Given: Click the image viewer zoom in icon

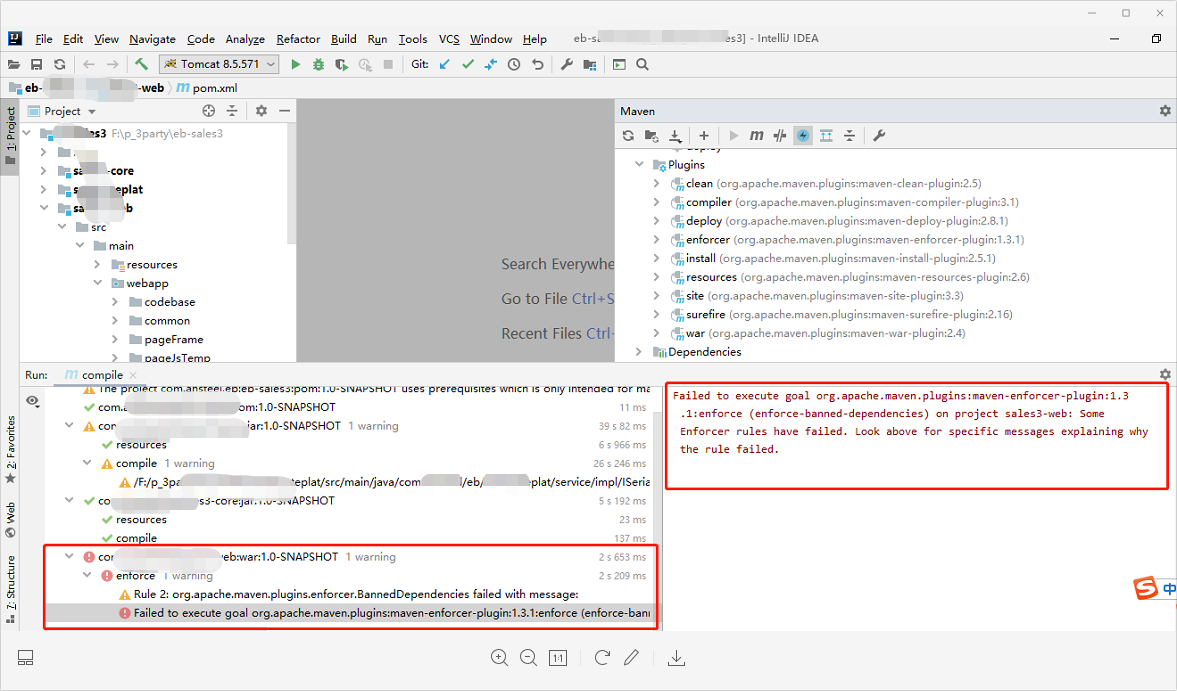Looking at the screenshot, I should coord(499,658).
